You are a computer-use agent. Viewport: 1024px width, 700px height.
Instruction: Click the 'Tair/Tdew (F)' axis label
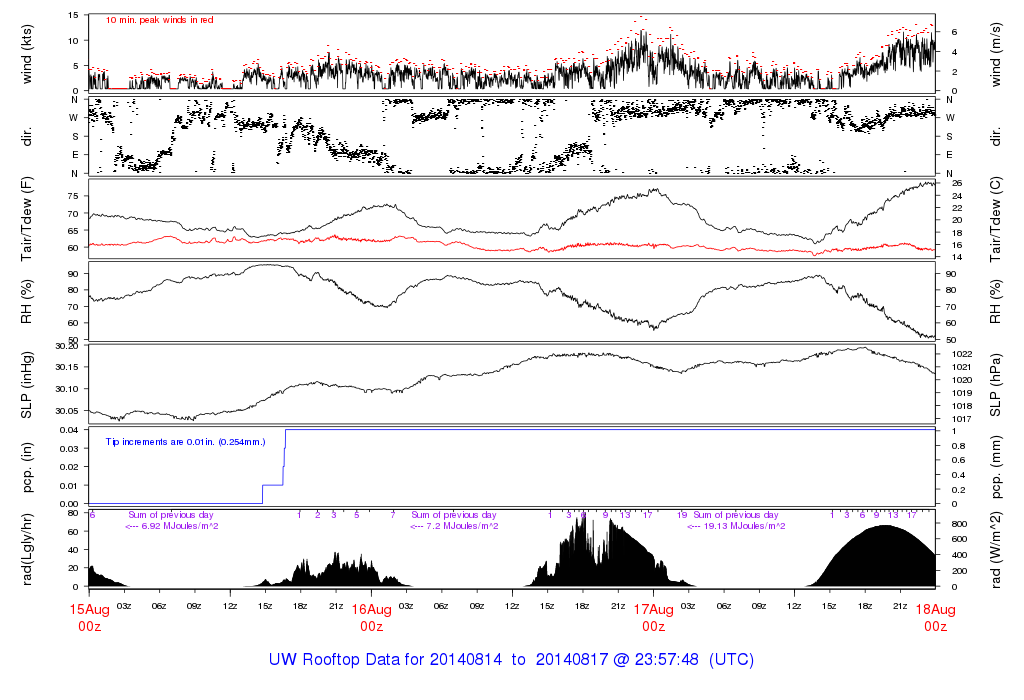click(27, 219)
